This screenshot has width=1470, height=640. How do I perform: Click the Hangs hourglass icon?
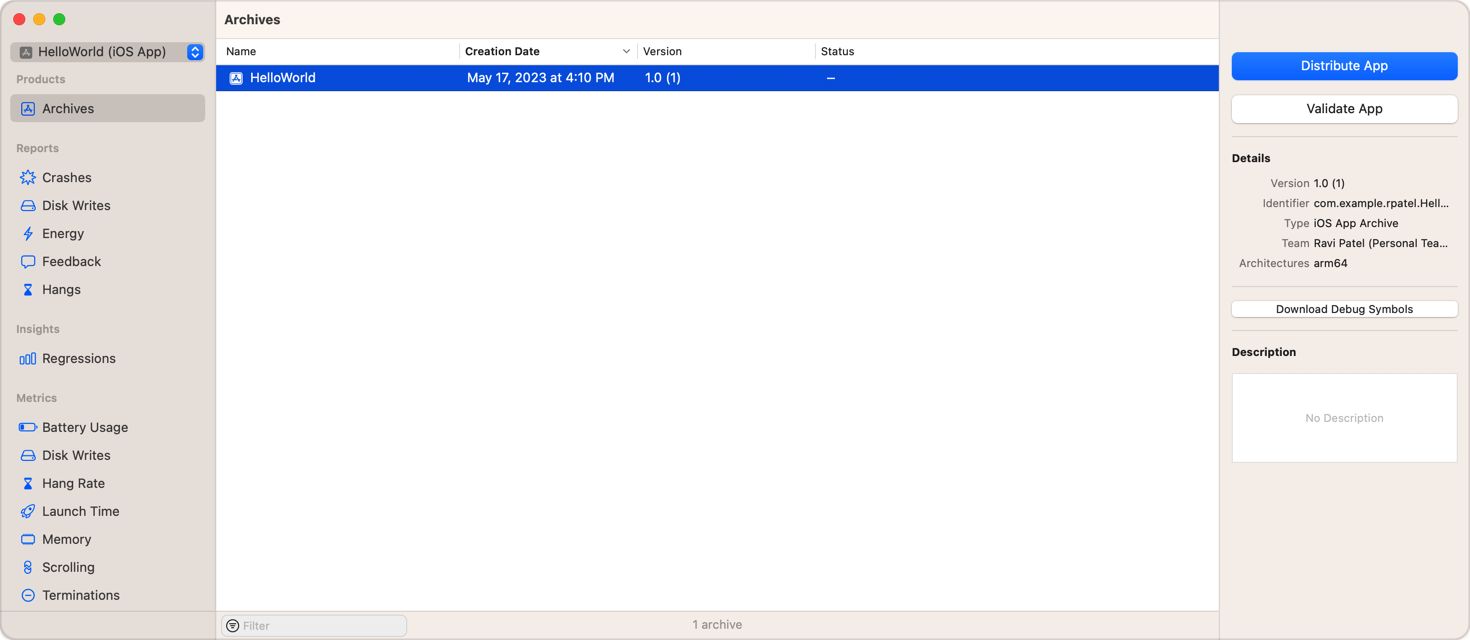[x=28, y=289]
